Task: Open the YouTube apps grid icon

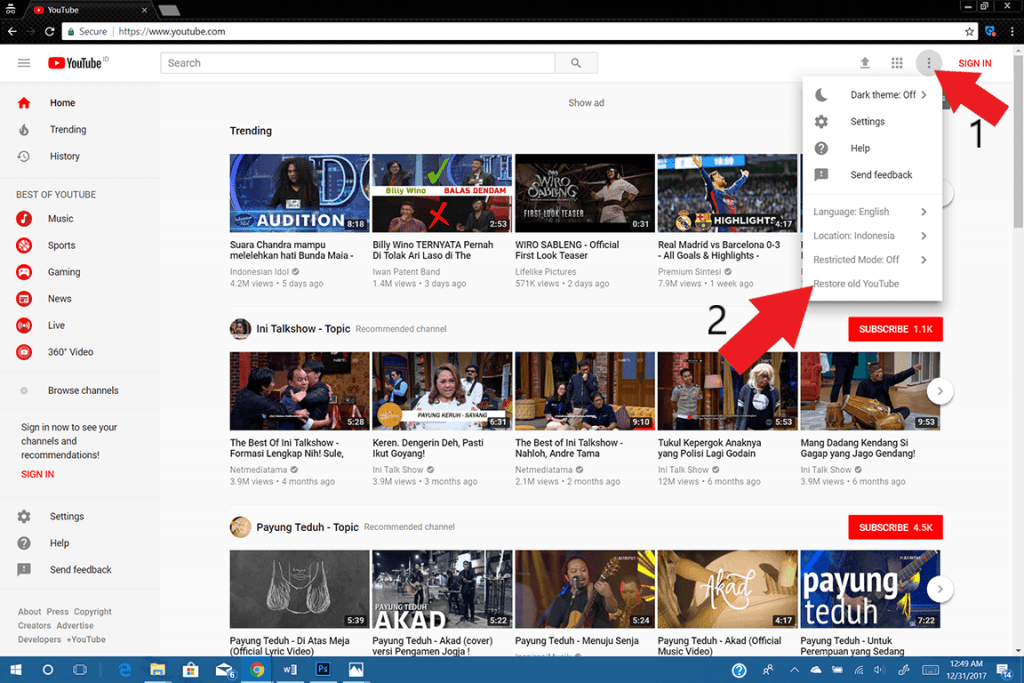Action: tap(897, 63)
